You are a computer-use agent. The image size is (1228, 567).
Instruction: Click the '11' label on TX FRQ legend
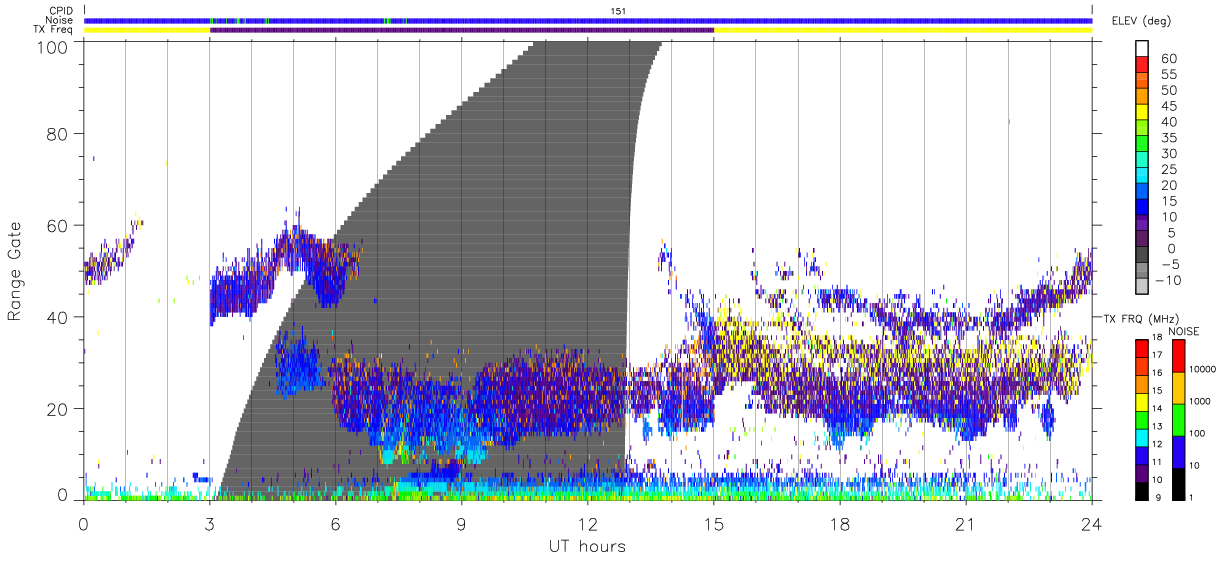coord(1157,462)
